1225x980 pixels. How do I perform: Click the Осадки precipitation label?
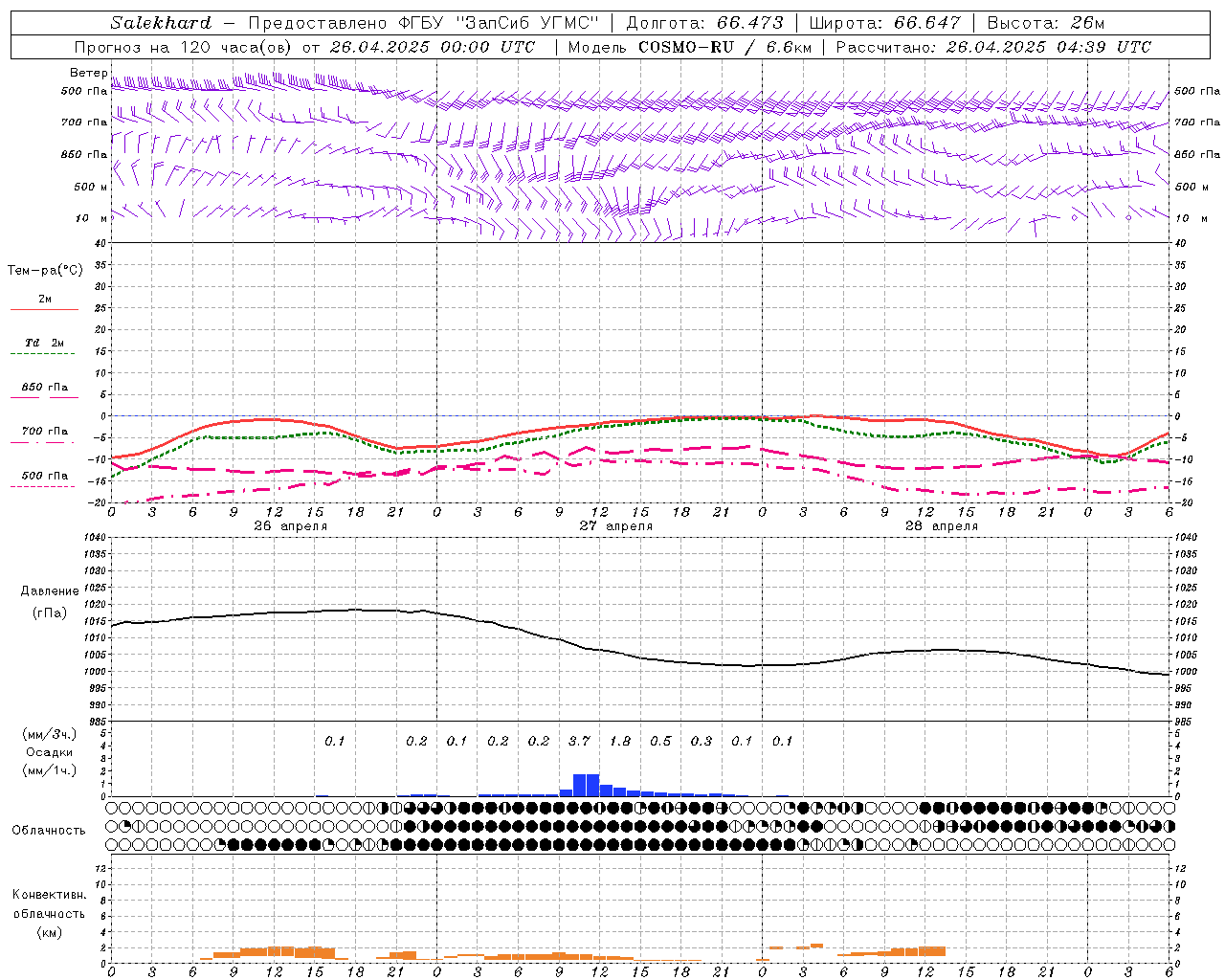pyautogui.click(x=50, y=753)
